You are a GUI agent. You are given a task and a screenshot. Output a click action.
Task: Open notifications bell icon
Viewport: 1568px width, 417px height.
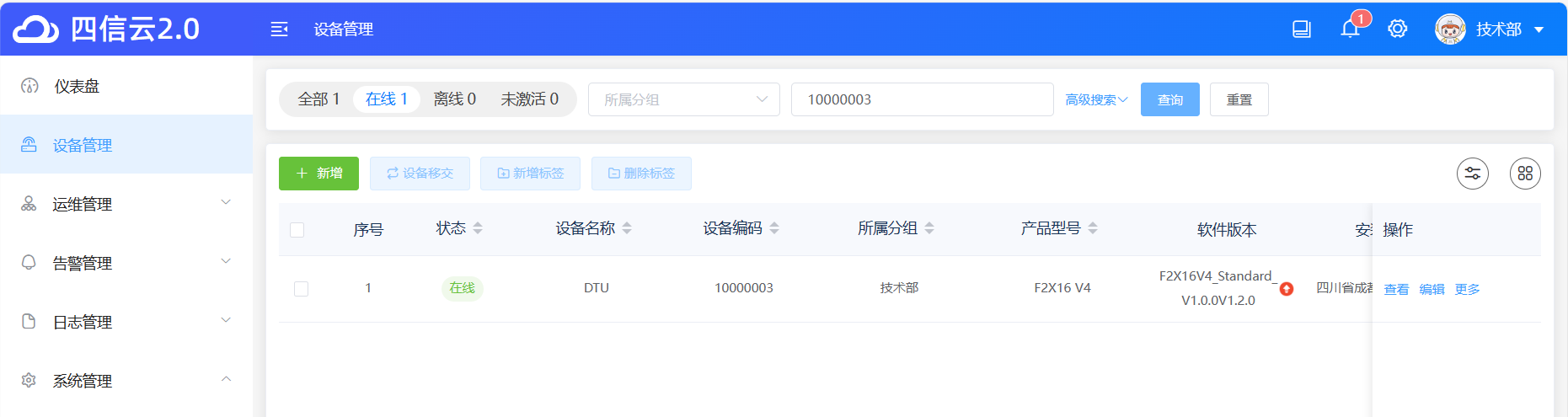click(x=1350, y=29)
